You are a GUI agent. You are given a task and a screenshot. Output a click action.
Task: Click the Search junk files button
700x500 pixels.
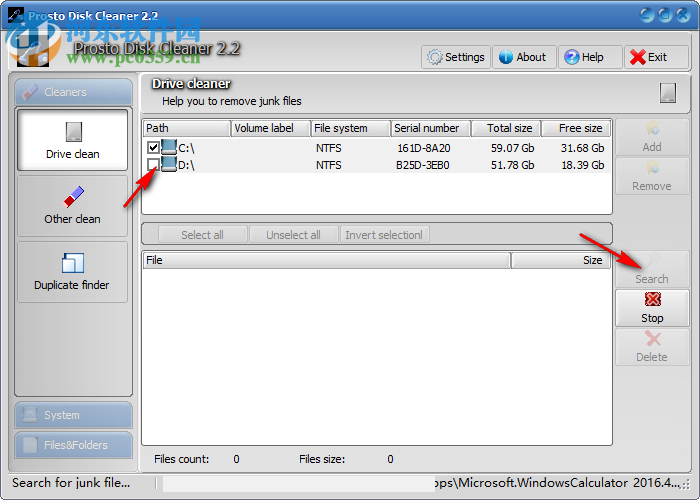(x=652, y=269)
